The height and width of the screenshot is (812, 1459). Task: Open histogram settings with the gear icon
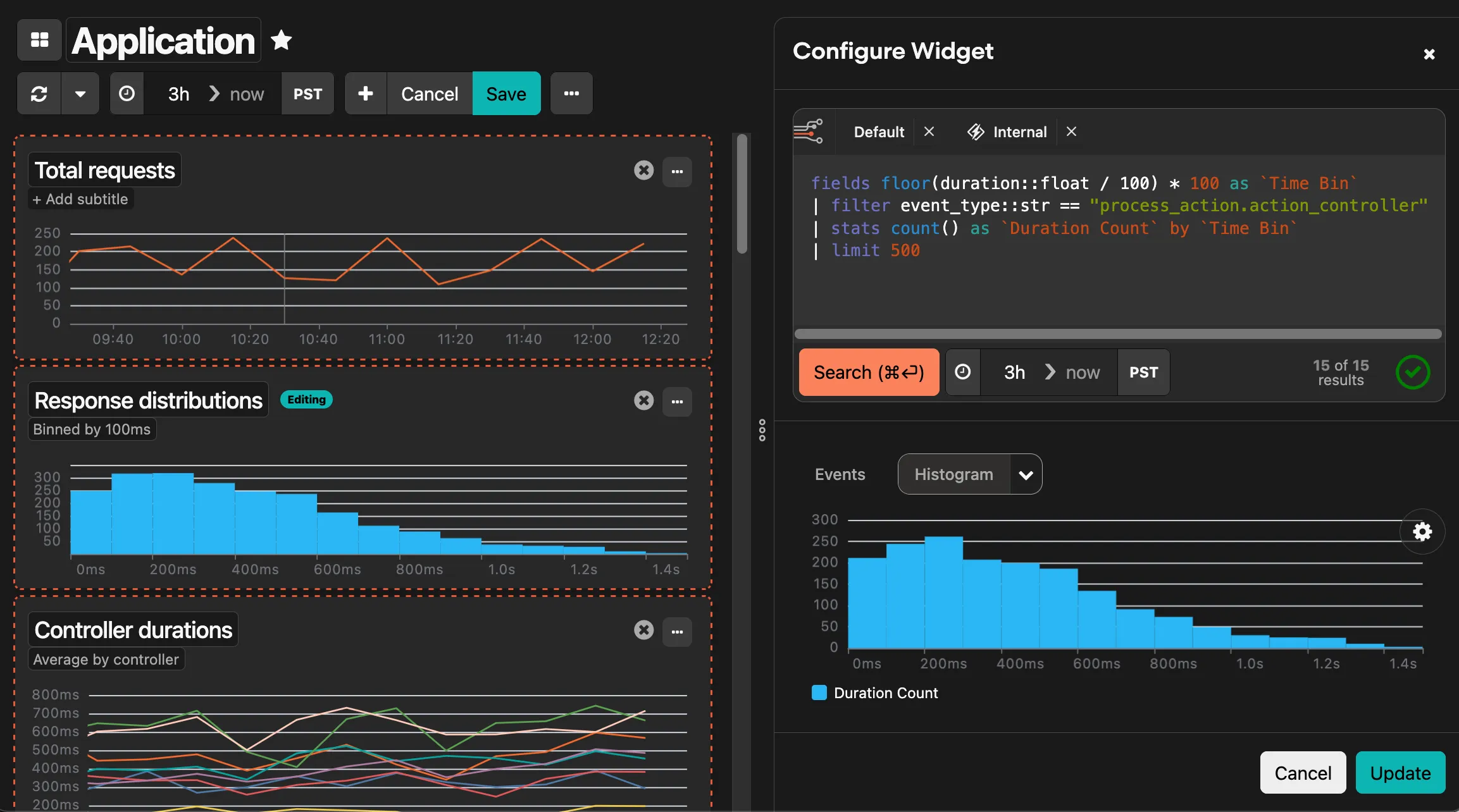coord(1422,531)
